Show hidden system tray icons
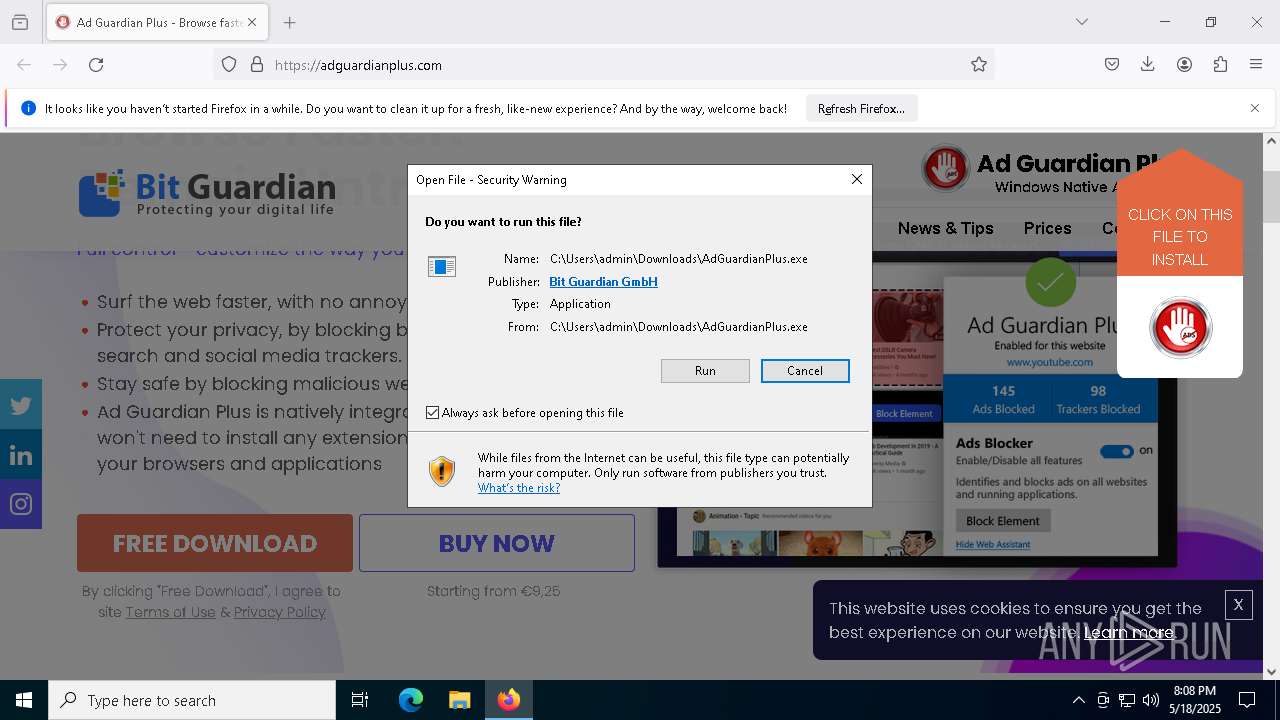The image size is (1280, 720). coord(1078,700)
